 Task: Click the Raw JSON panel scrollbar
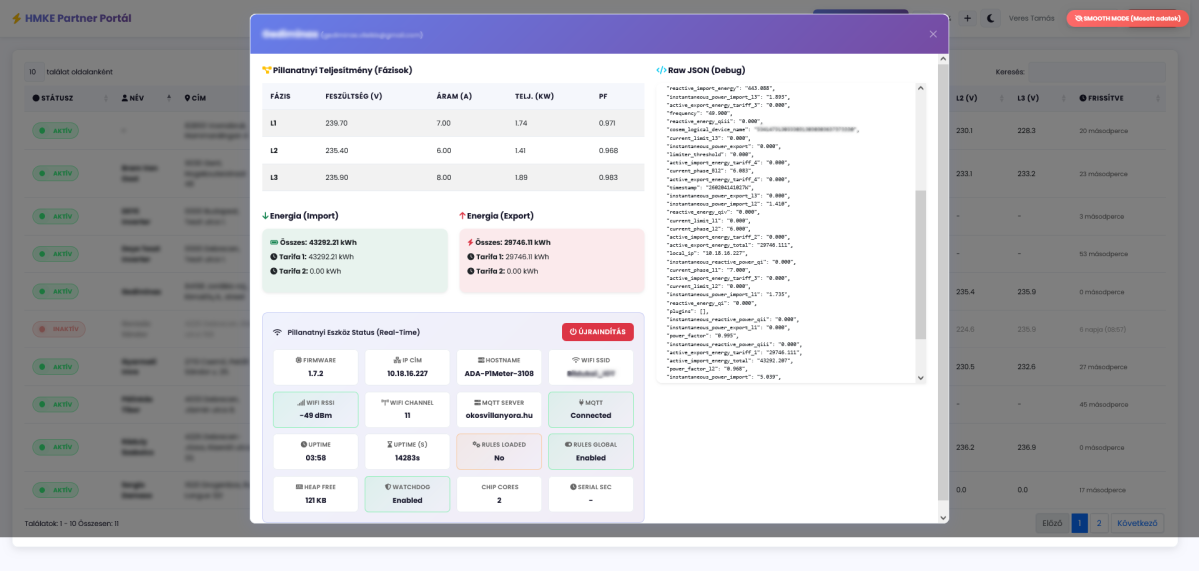[x=920, y=264]
